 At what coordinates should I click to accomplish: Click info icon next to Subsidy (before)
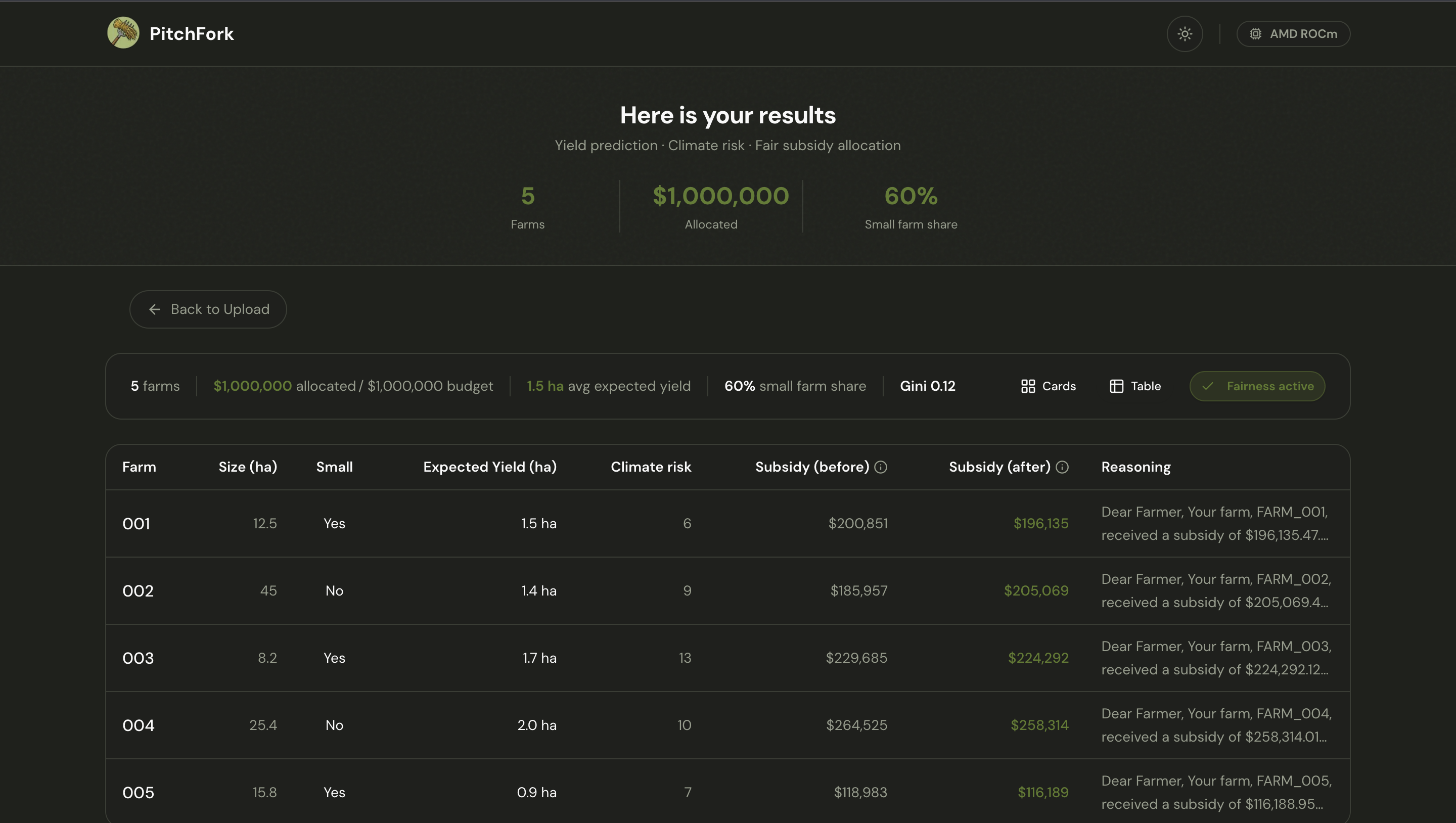tap(881, 467)
